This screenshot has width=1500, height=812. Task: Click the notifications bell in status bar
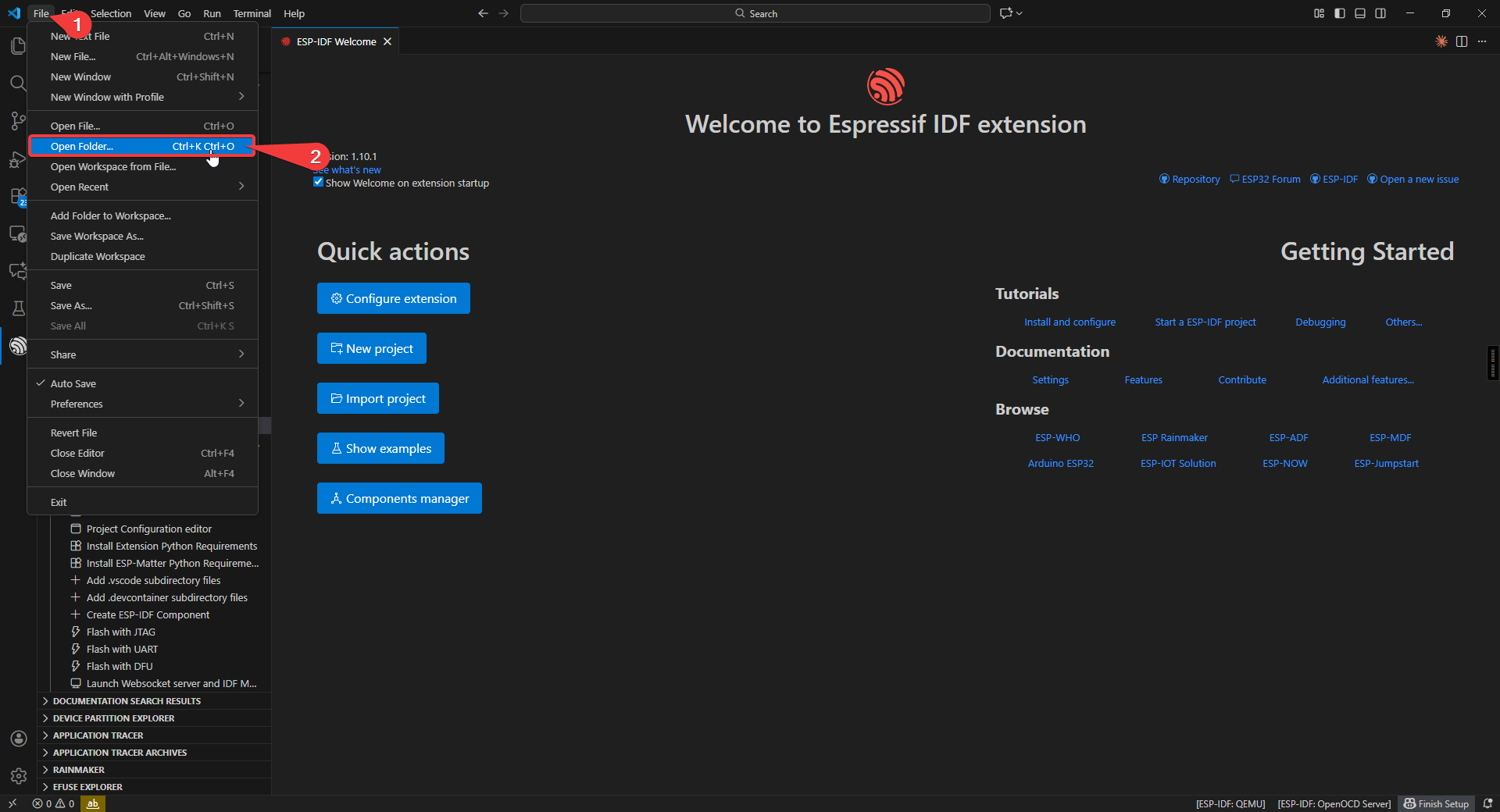[1487, 803]
